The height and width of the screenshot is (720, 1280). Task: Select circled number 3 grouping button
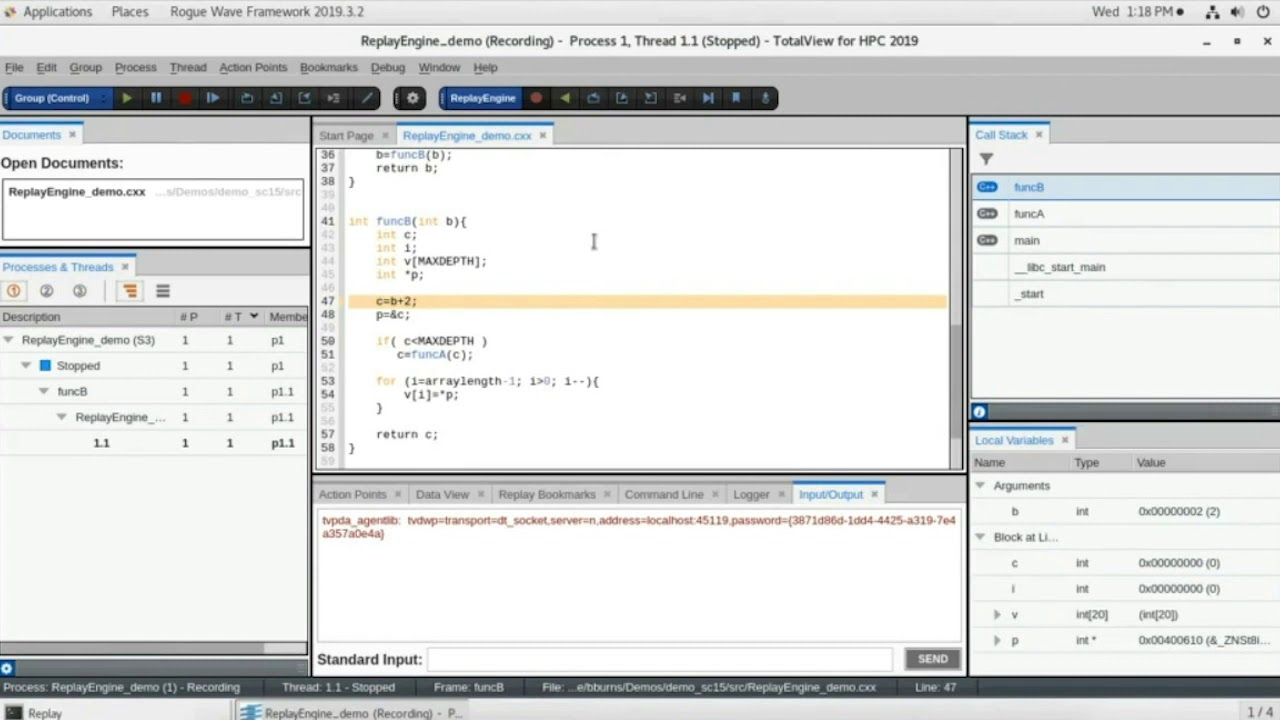tap(79, 291)
